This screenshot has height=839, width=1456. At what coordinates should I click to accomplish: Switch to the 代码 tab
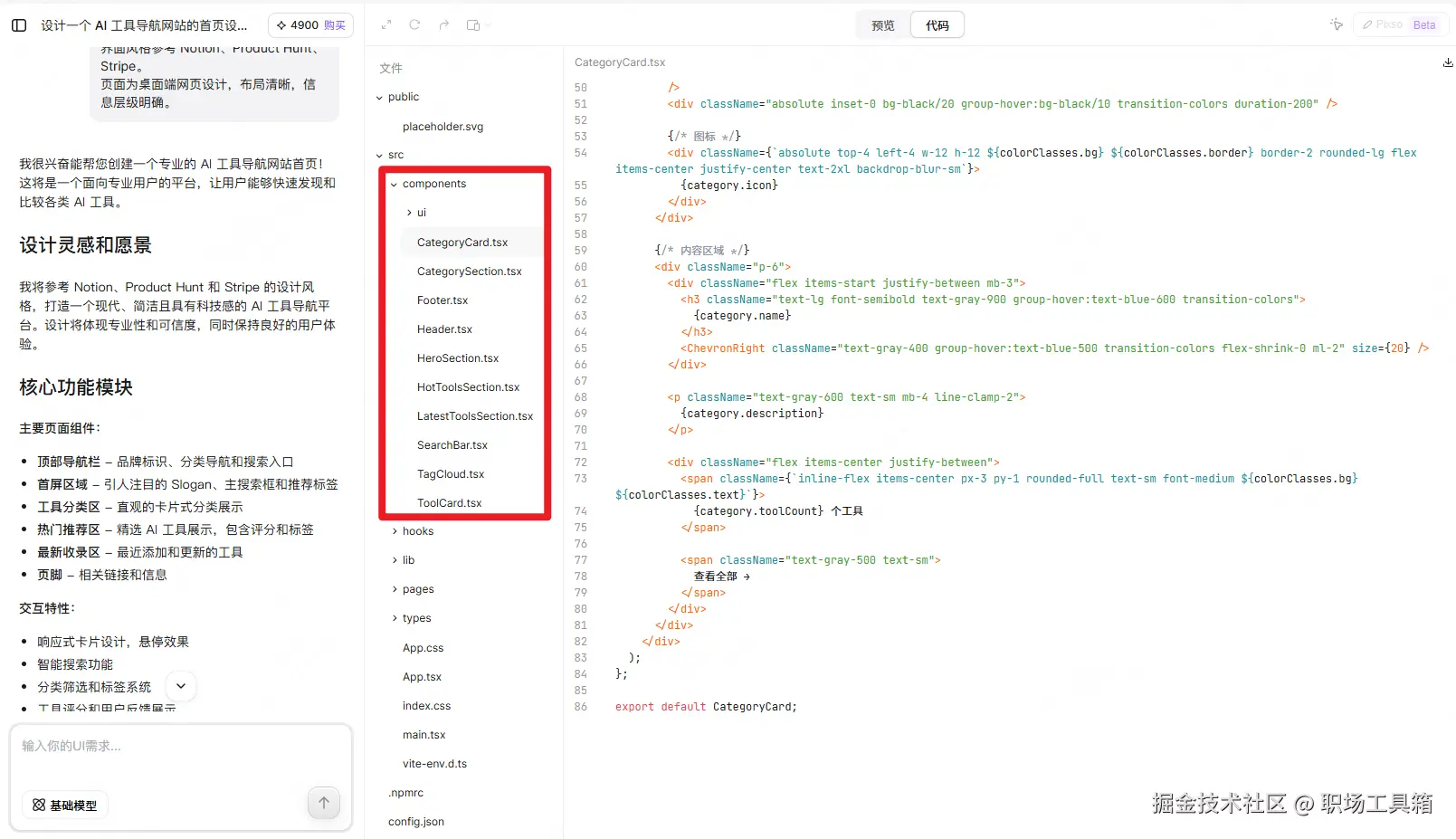click(x=937, y=25)
